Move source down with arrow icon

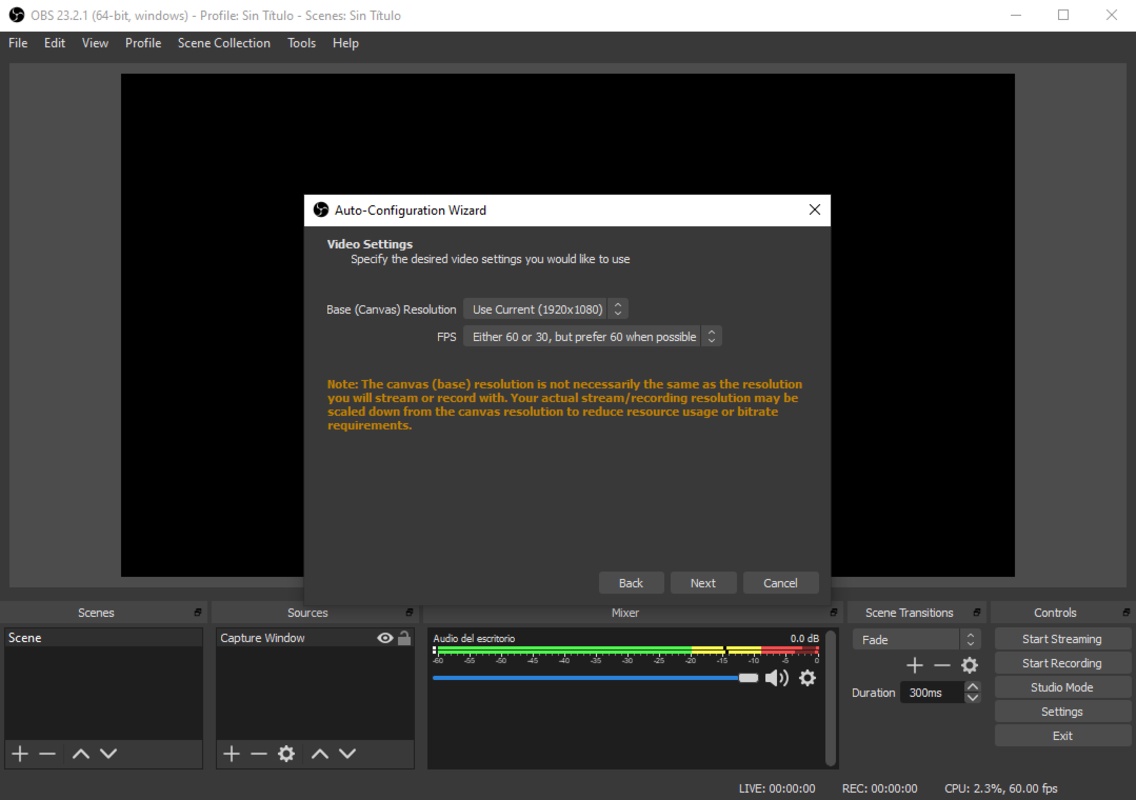pyautogui.click(x=347, y=754)
